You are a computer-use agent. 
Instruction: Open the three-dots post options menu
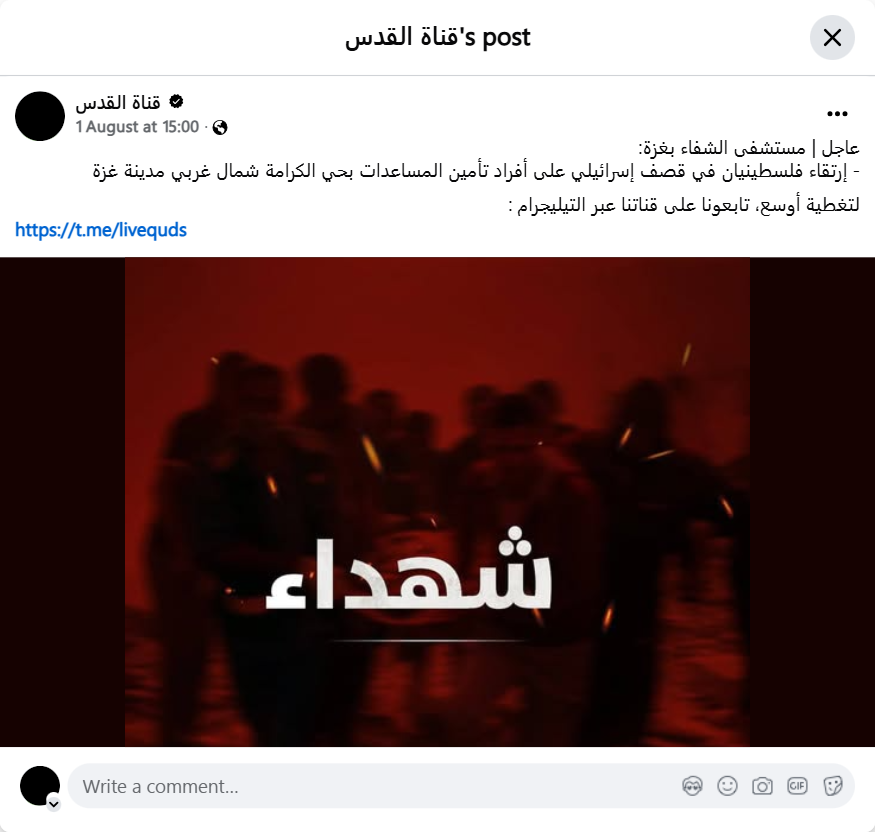pyautogui.click(x=837, y=114)
